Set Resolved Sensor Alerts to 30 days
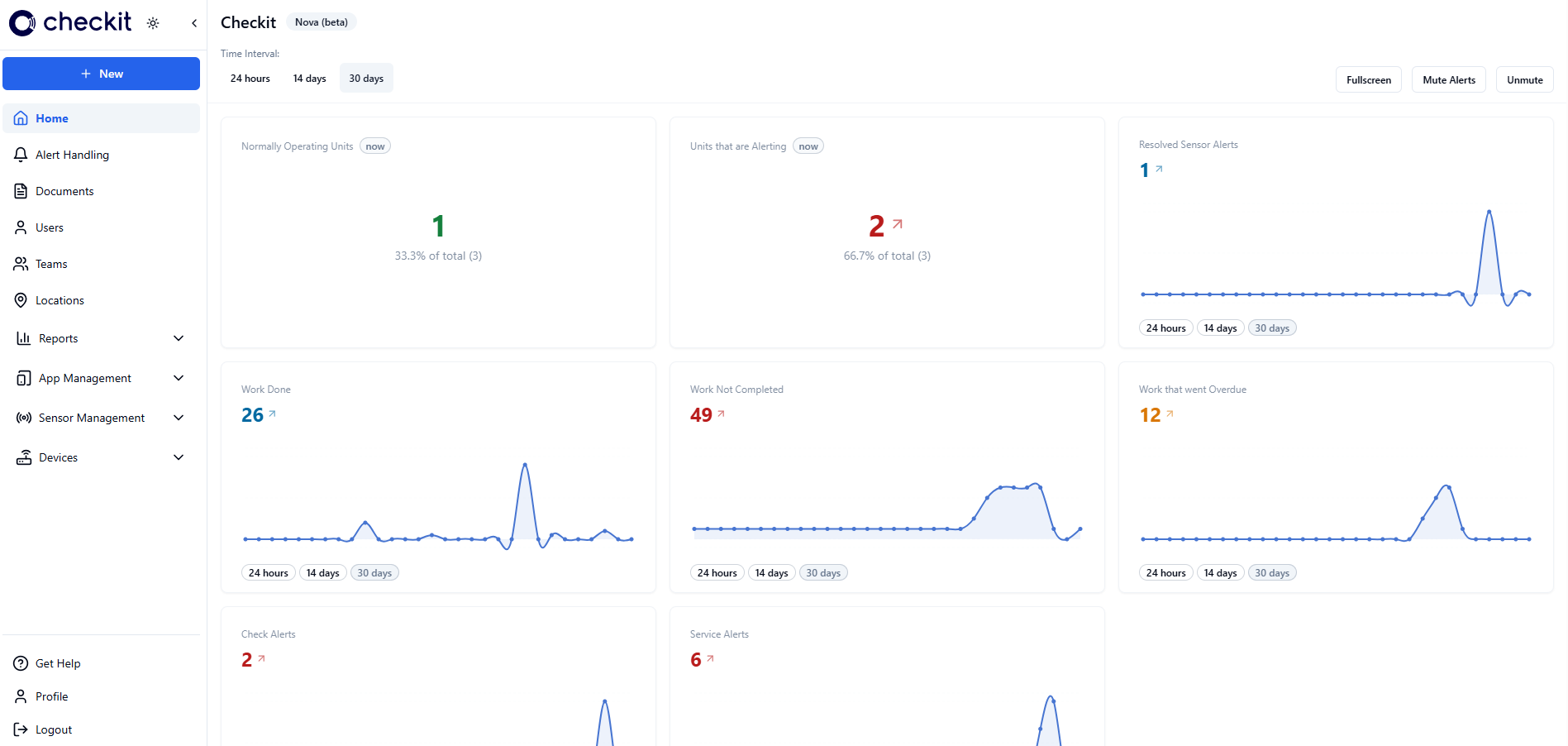This screenshot has width=1568, height=746. (x=1272, y=328)
